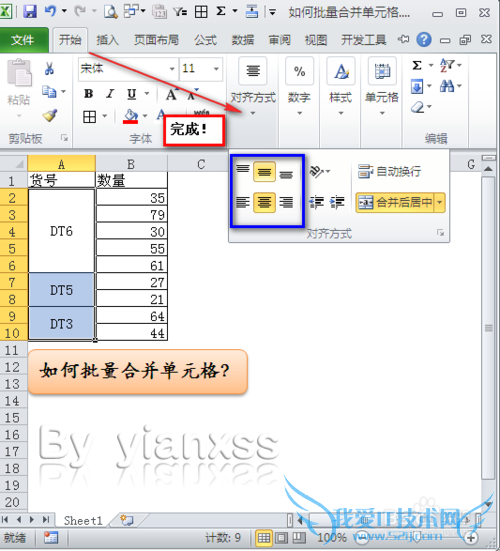The height and width of the screenshot is (551, 500).
Task: Toggle Underline formatting button
Action: tap(131, 94)
